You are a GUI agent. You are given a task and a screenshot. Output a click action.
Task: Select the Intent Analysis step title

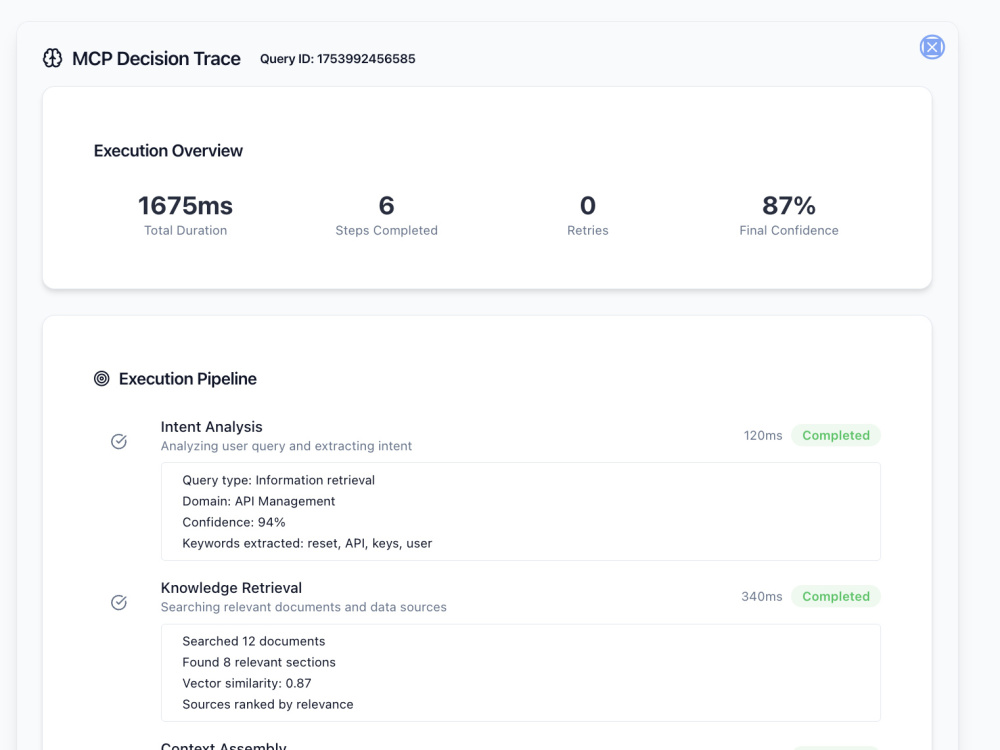point(212,427)
